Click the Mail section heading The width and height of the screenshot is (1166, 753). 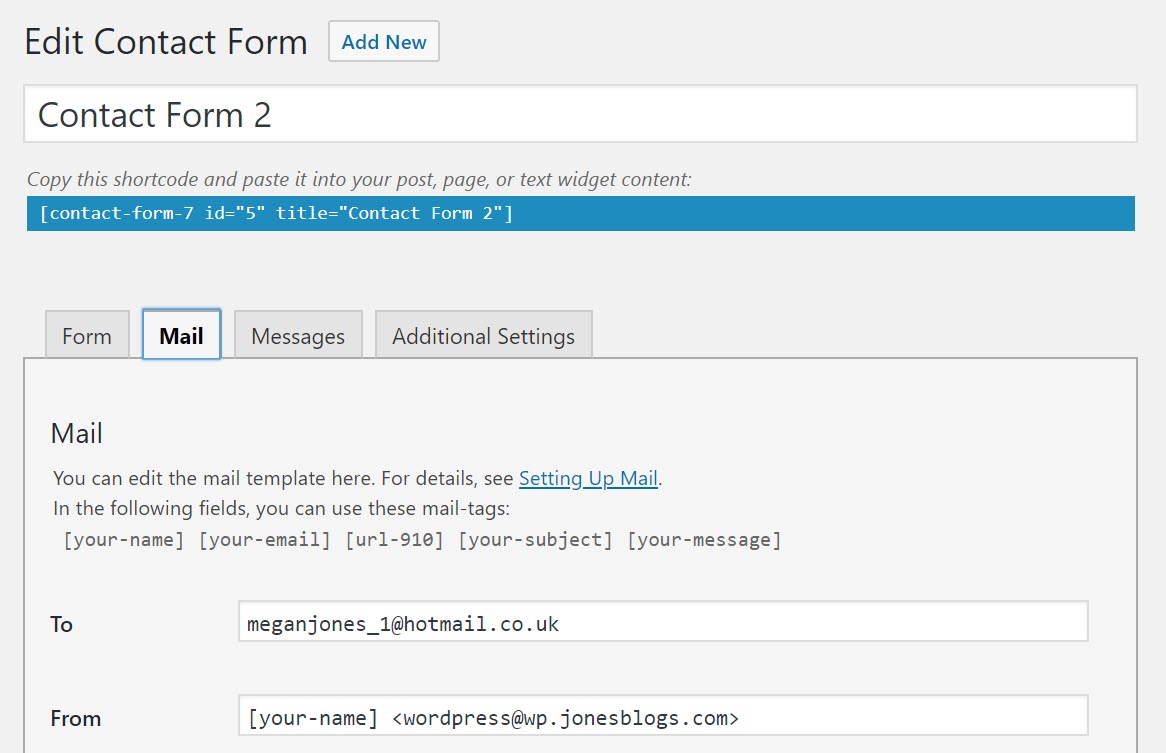click(77, 433)
